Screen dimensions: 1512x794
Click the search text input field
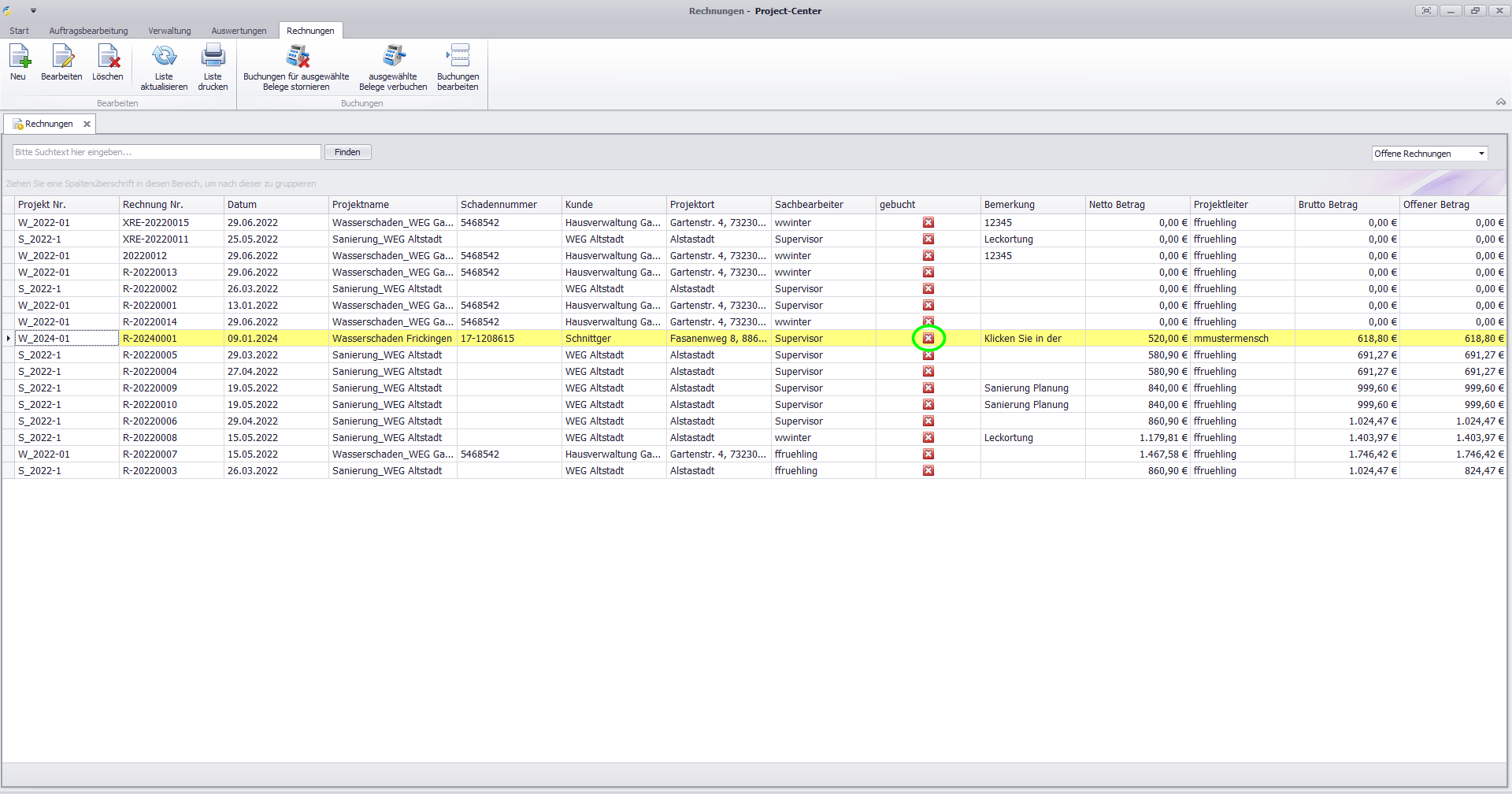pos(166,152)
